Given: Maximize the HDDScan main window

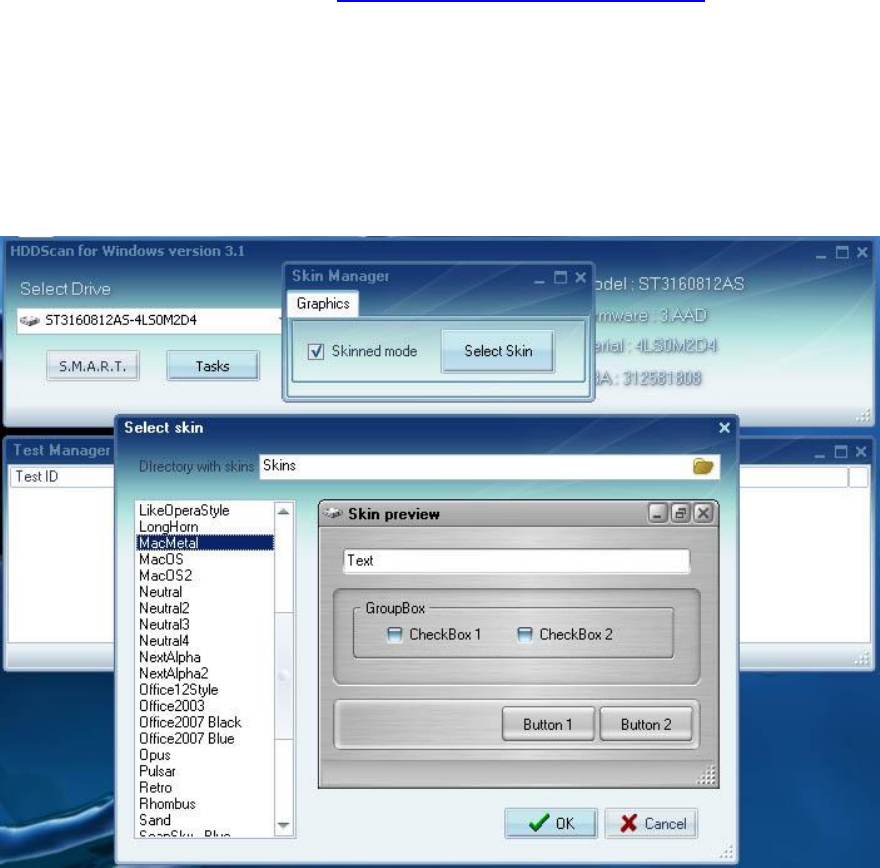Looking at the screenshot, I should (842, 252).
